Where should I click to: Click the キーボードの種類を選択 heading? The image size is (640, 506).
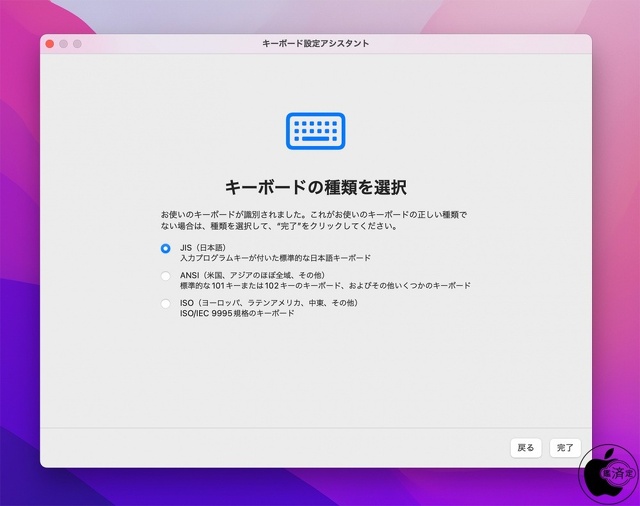coord(315,187)
